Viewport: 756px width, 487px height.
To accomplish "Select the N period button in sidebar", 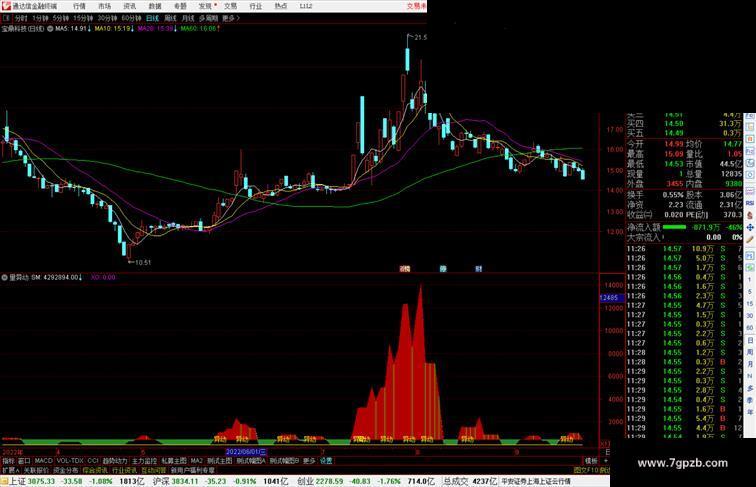I will pyautogui.click(x=750, y=376).
